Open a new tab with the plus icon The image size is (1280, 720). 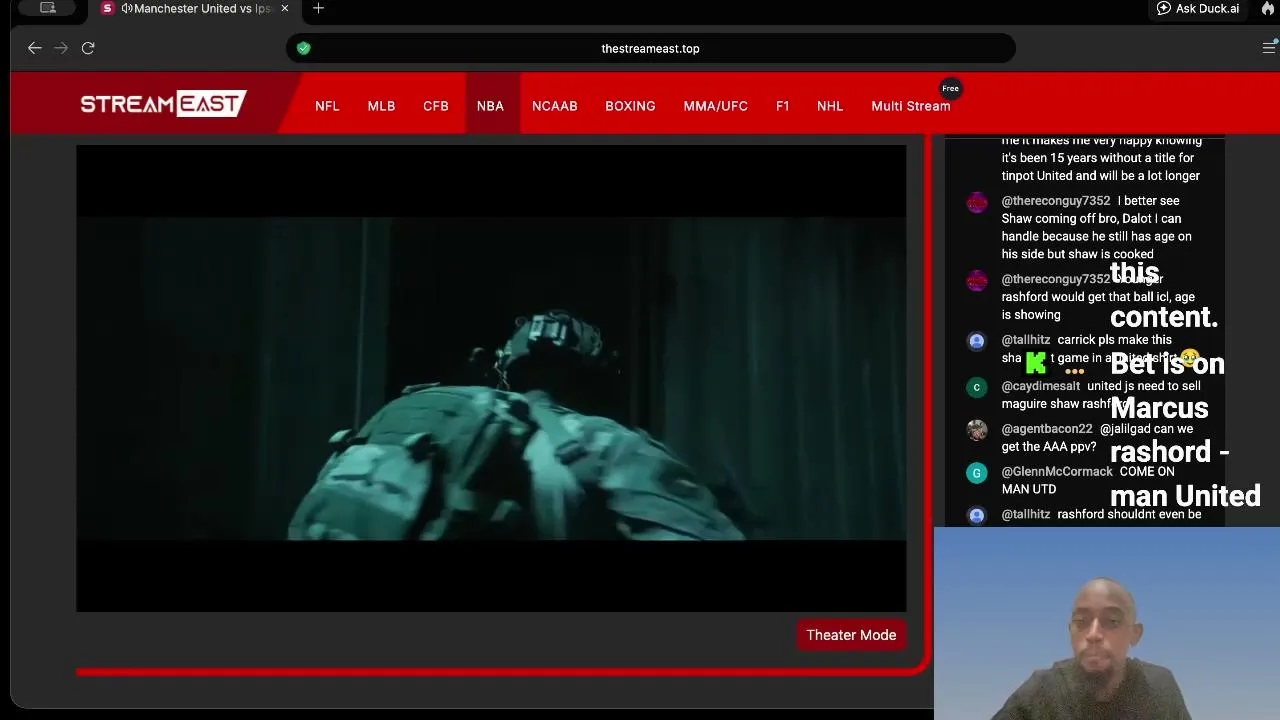318,9
